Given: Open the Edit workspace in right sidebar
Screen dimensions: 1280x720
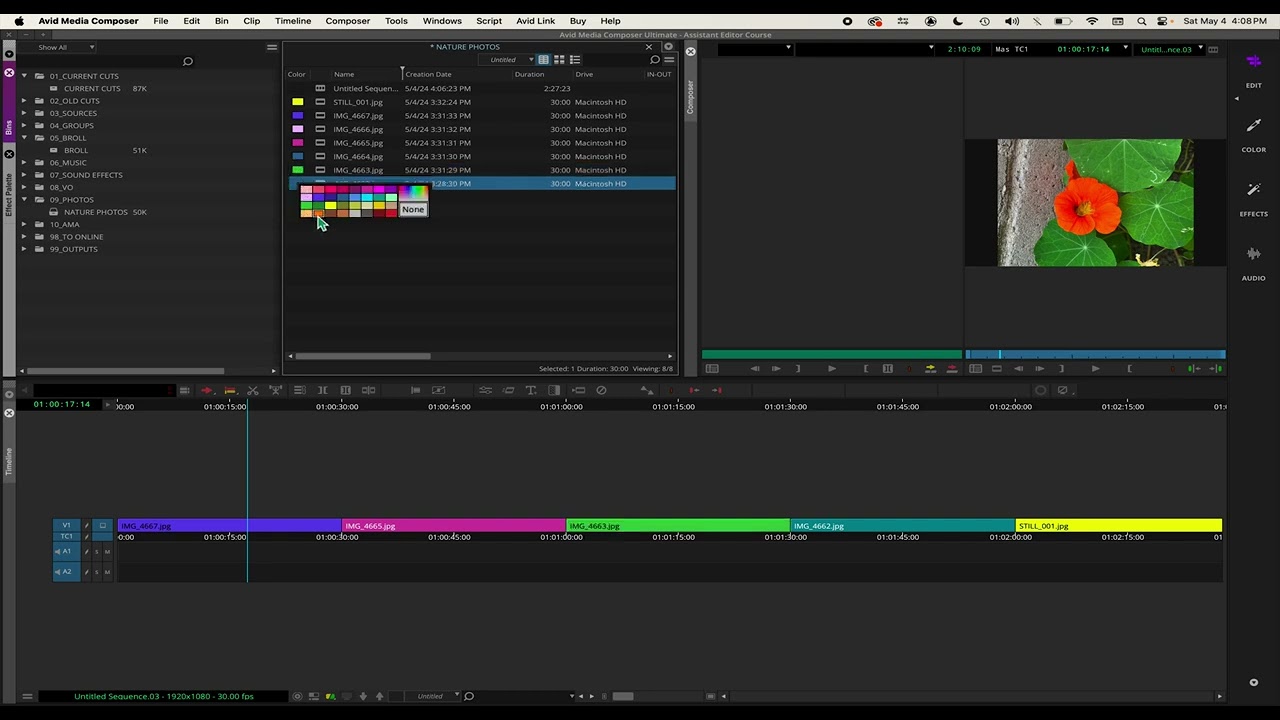Looking at the screenshot, I should pyautogui.click(x=1253, y=68).
